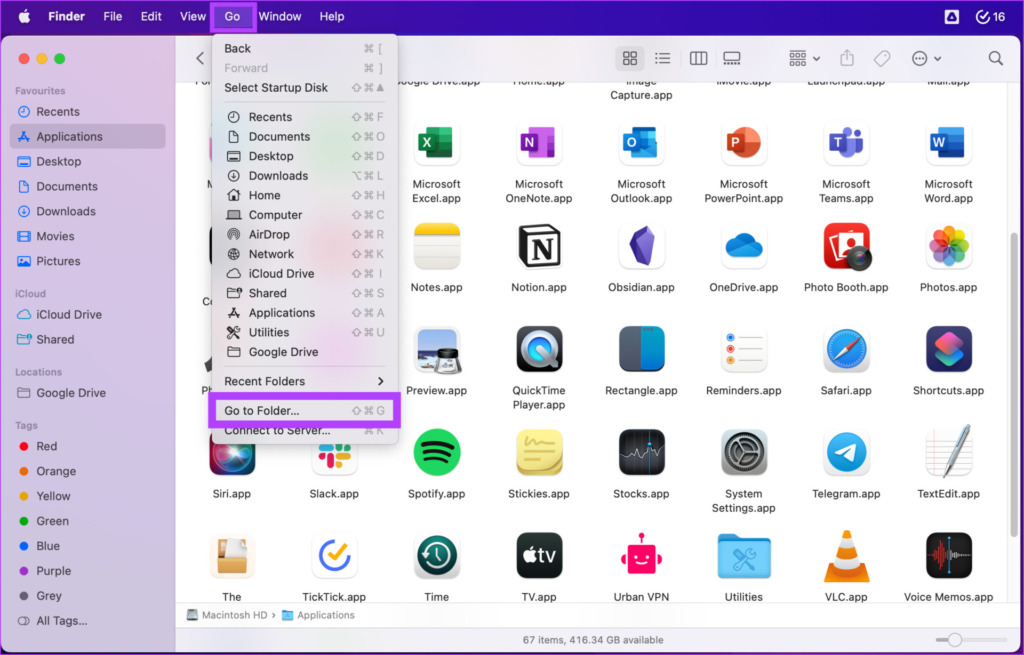Click the QuickTime Player.app icon

tap(539, 349)
